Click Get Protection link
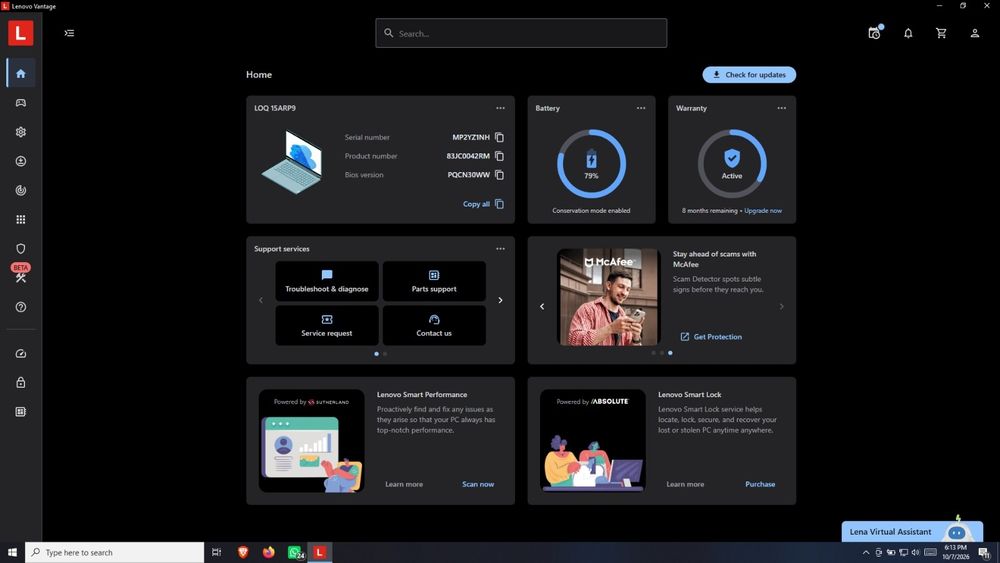Viewport: 1000px width, 563px height. coord(710,337)
